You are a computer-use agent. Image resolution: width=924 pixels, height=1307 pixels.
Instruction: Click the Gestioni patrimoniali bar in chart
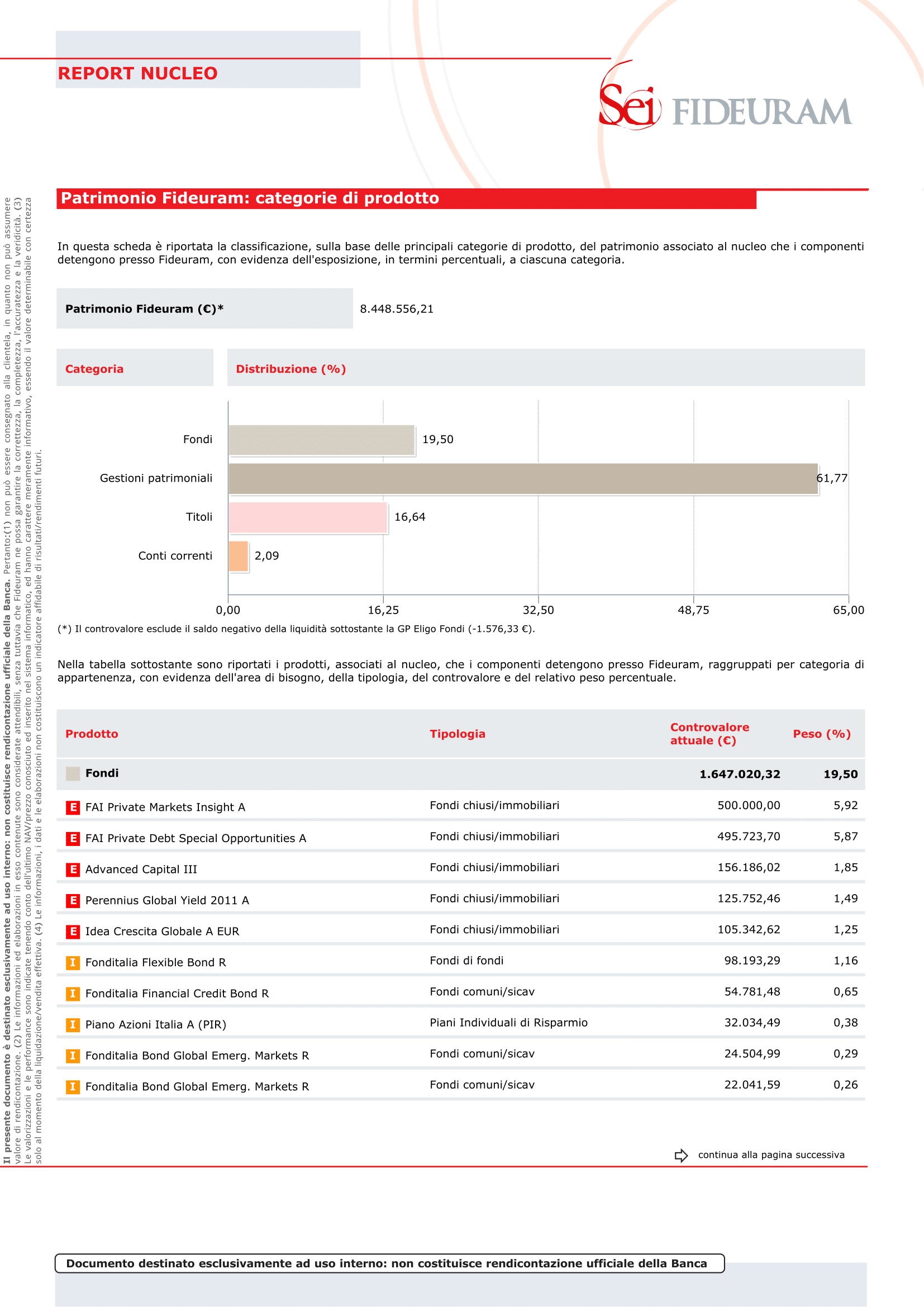tap(523, 478)
